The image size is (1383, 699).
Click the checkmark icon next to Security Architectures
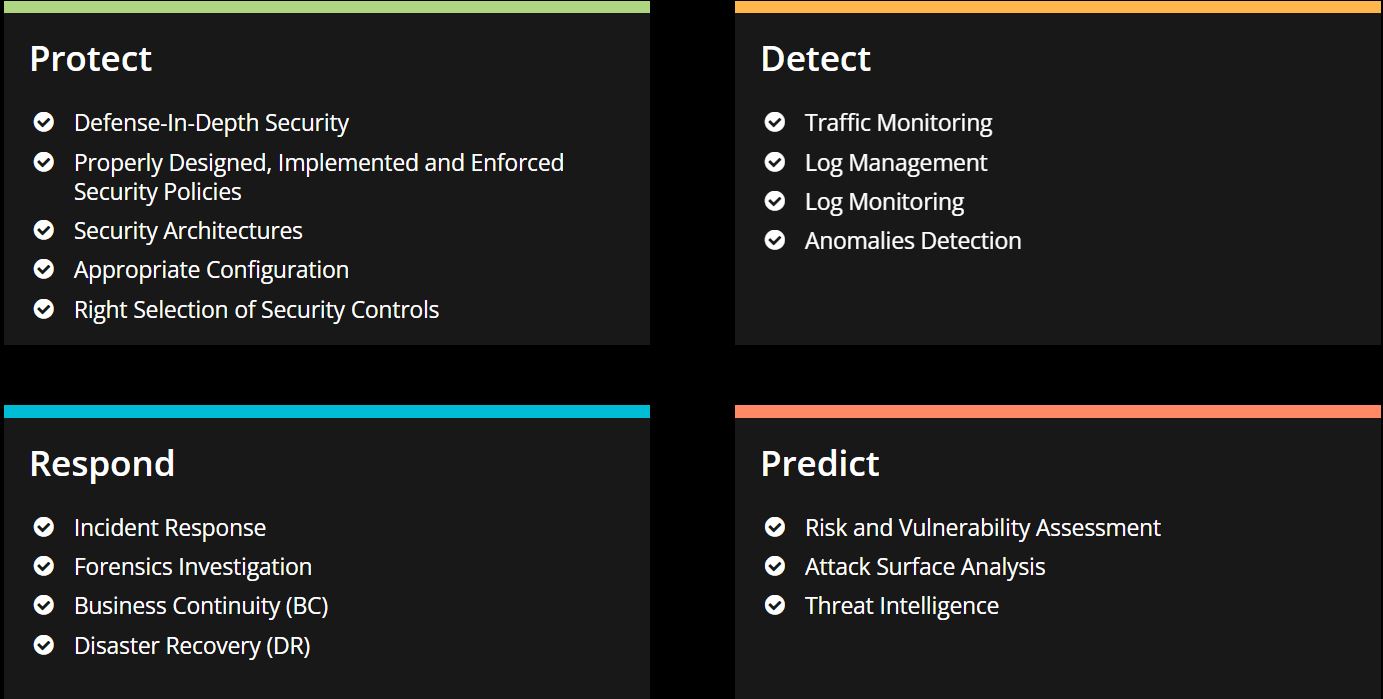click(x=44, y=230)
